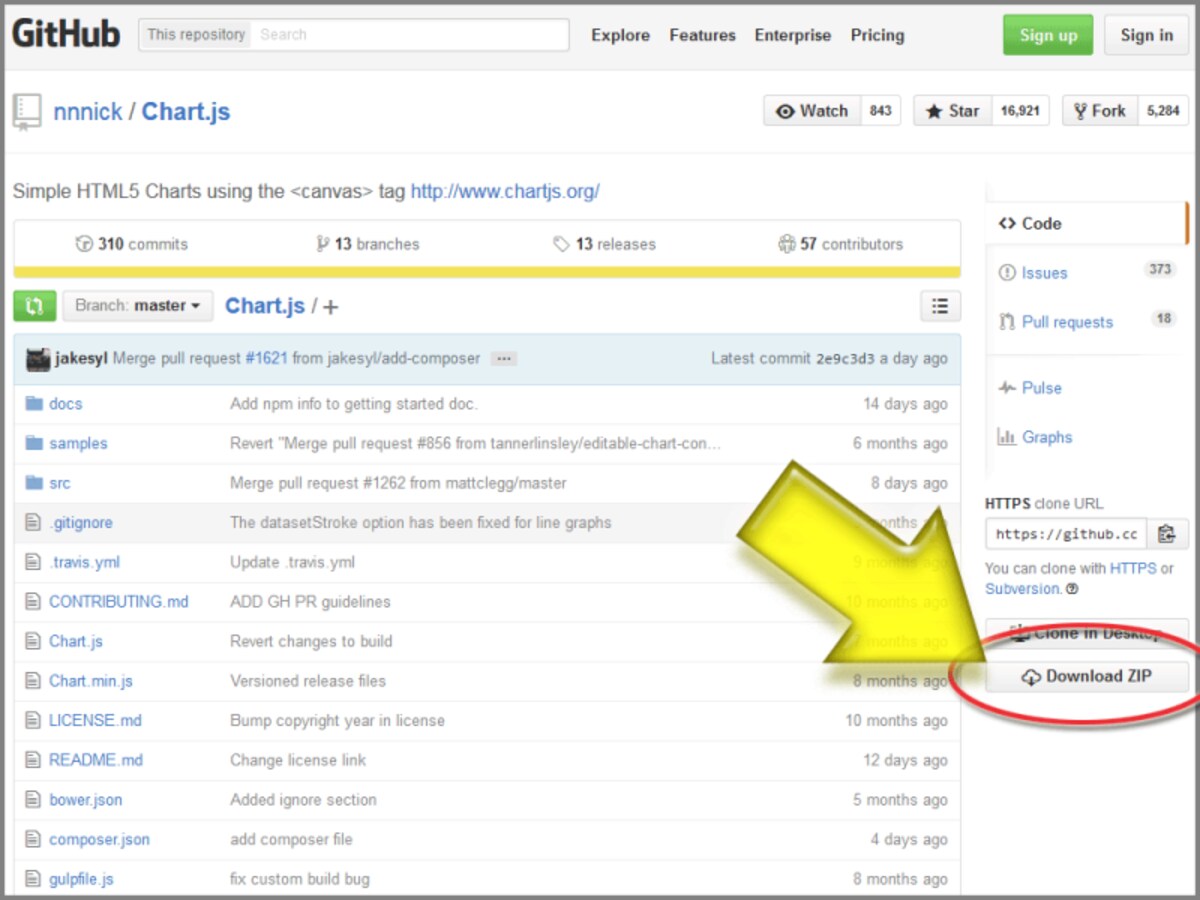Screen dimensions: 1200x900
Task: Click the HTTPS clone URL field
Action: click(1066, 534)
